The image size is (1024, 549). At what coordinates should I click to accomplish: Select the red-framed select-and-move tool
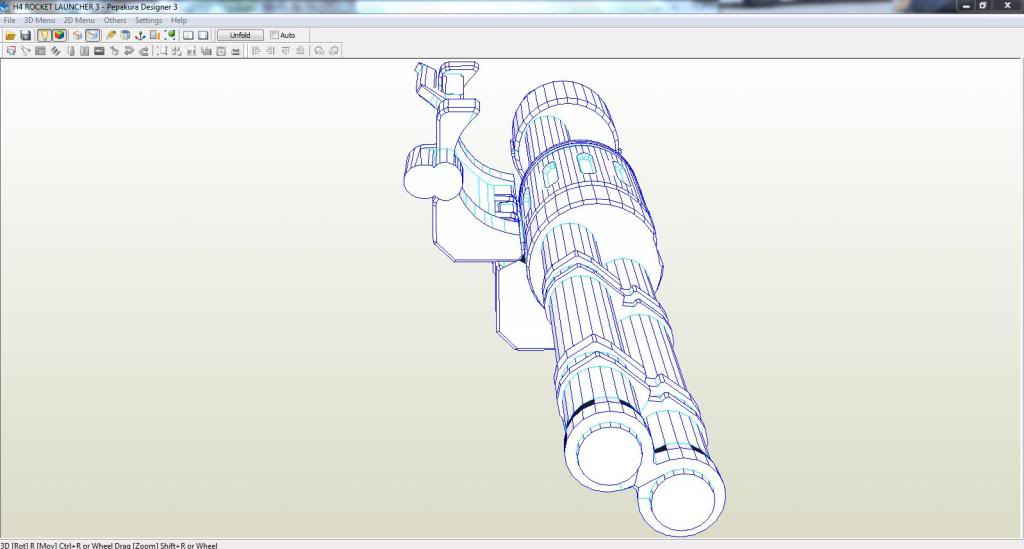(x=10, y=51)
